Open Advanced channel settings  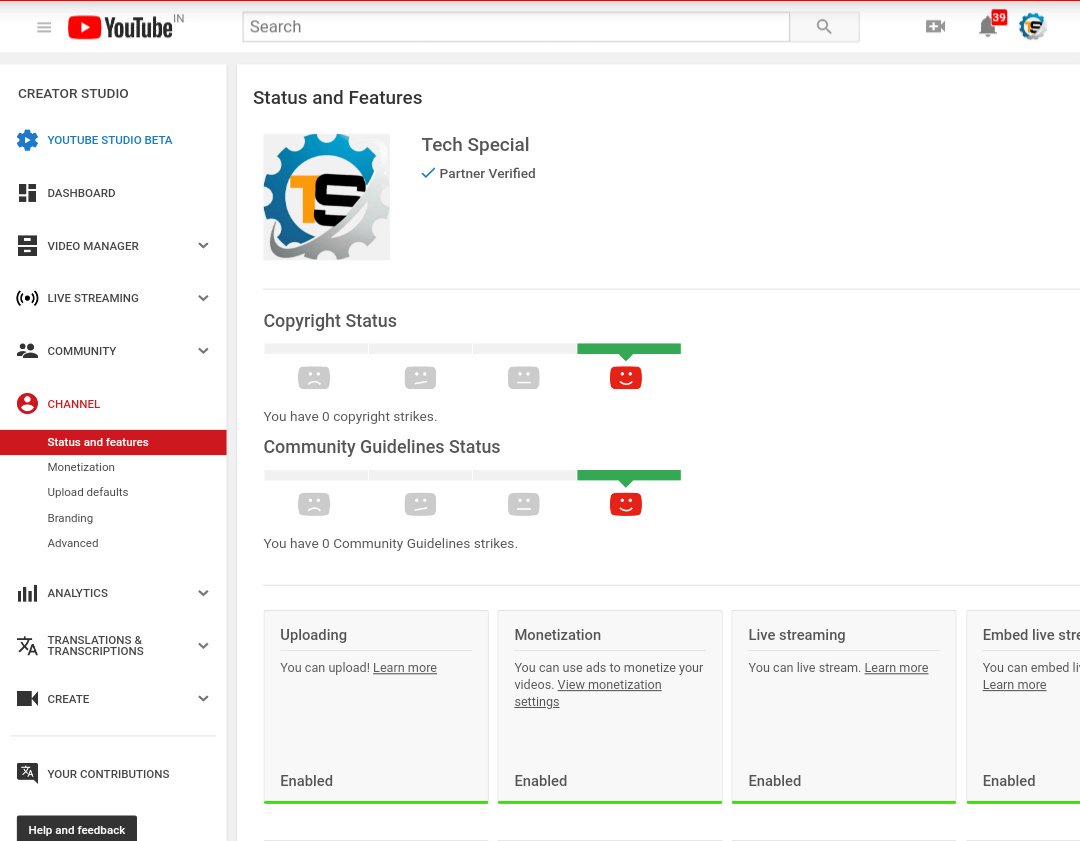tap(73, 543)
